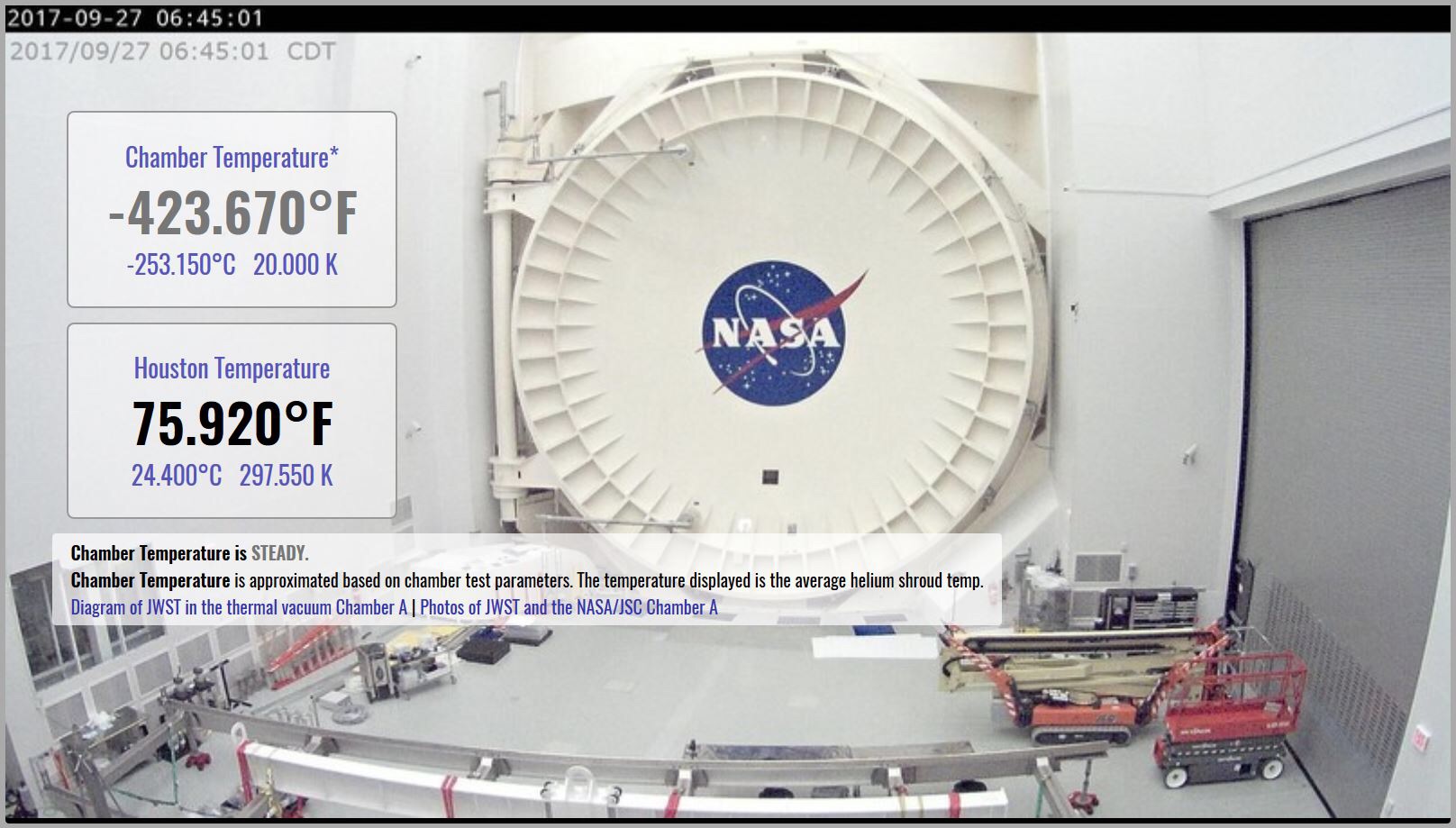
Task: Click the 24.400°C Houston value
Action: [x=177, y=476]
